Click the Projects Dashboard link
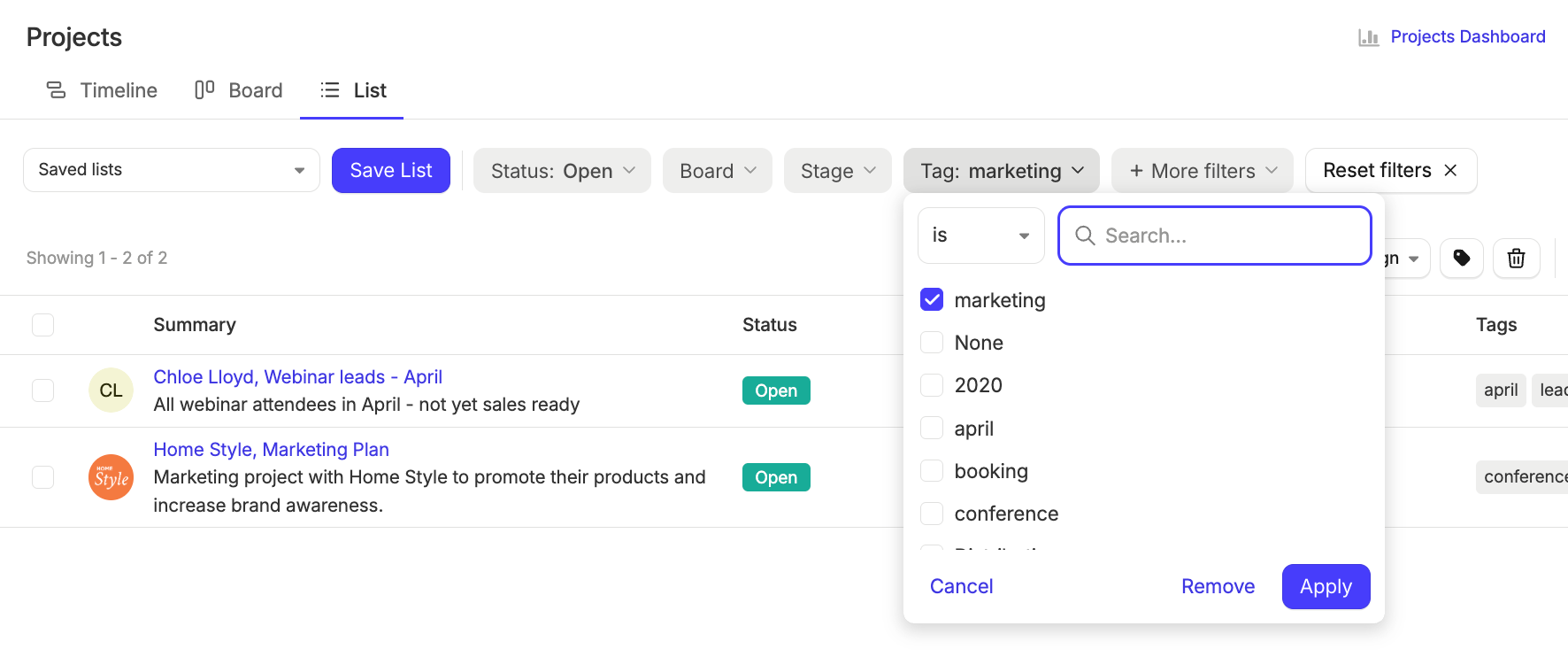 coord(1468,36)
